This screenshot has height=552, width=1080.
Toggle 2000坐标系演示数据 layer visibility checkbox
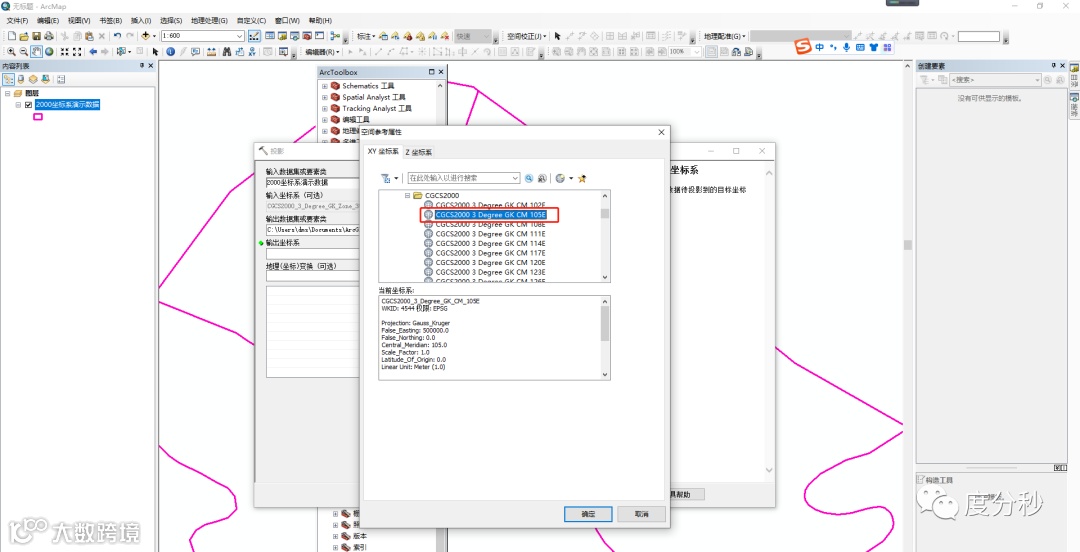click(x=28, y=105)
